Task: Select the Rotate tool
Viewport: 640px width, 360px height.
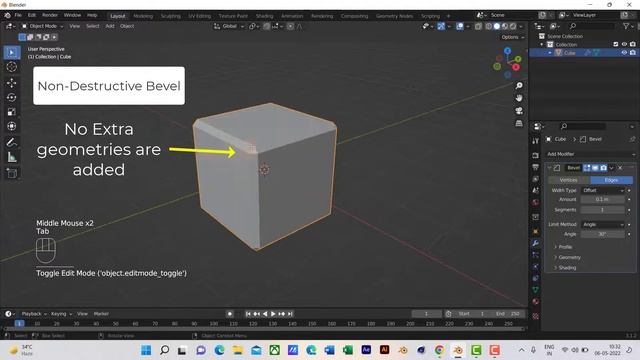Action: [12, 97]
